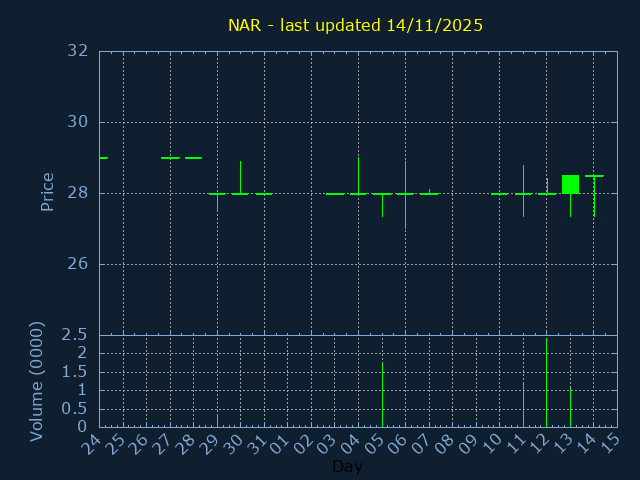Viewport: 640px width, 480px height.
Task: Click the large green candle body on day 13
Action: tap(570, 184)
